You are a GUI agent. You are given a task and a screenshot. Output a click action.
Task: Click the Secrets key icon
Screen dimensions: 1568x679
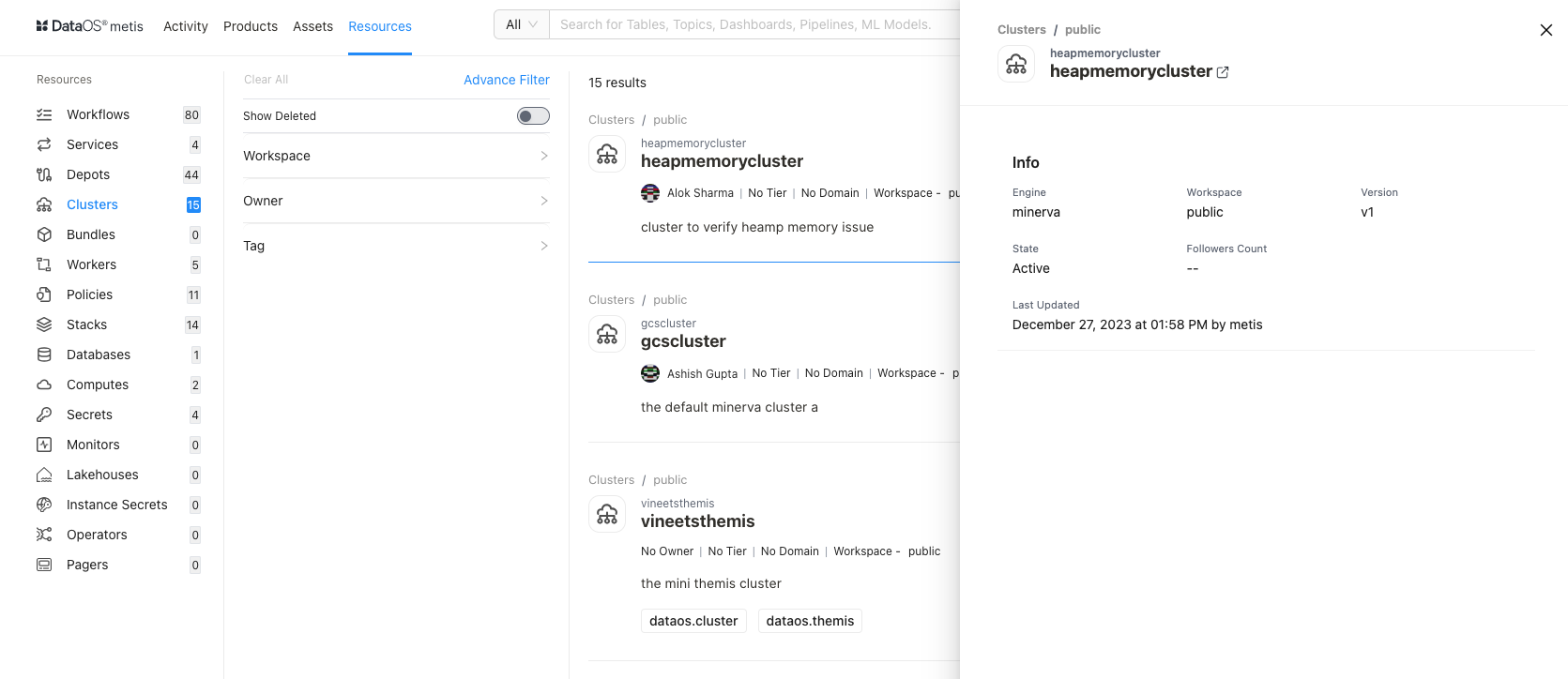(44, 415)
